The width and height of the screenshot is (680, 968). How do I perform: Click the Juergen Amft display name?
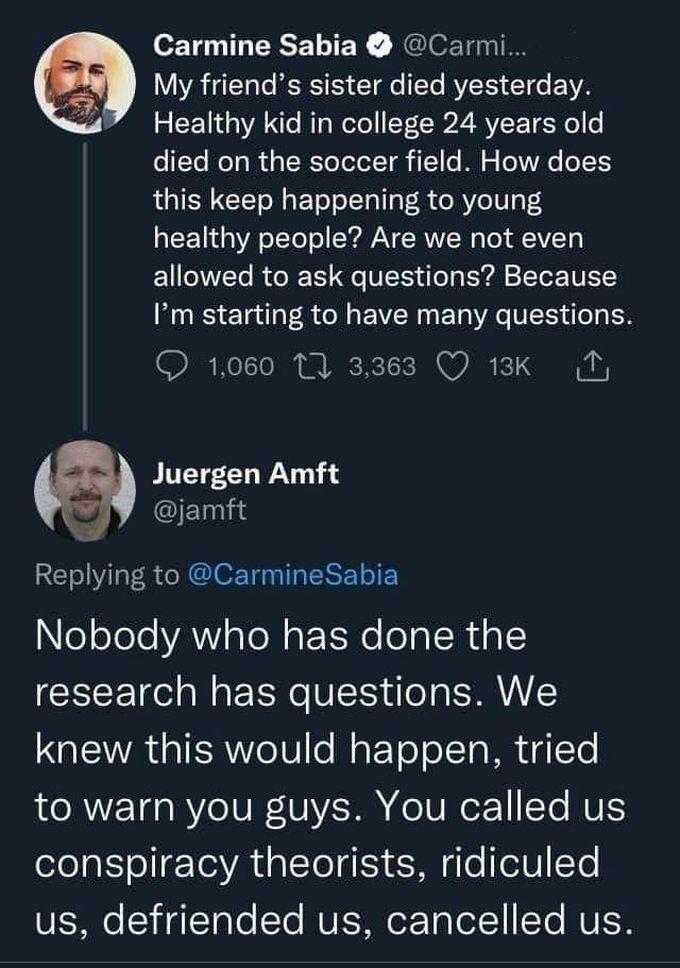[246, 474]
